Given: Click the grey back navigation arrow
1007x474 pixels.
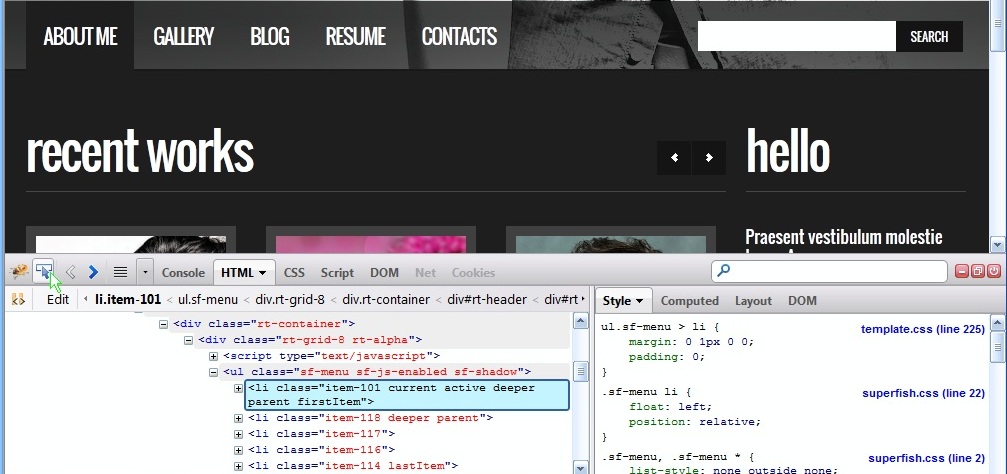Looking at the screenshot, I should click(x=70, y=271).
